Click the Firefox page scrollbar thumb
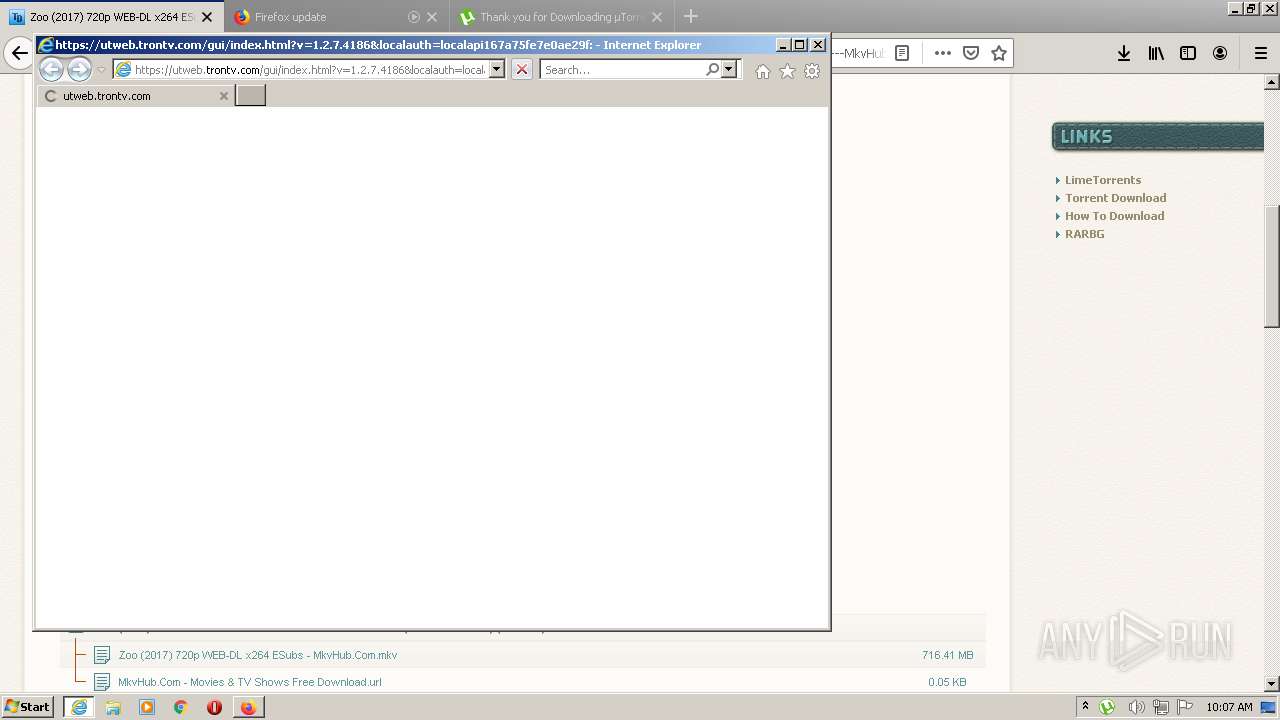Viewport: 1280px width, 720px height. (x=1272, y=265)
